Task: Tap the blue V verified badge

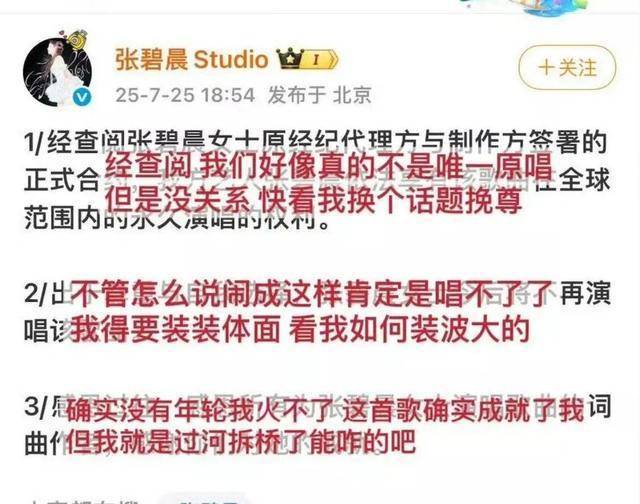Action: tap(82, 97)
